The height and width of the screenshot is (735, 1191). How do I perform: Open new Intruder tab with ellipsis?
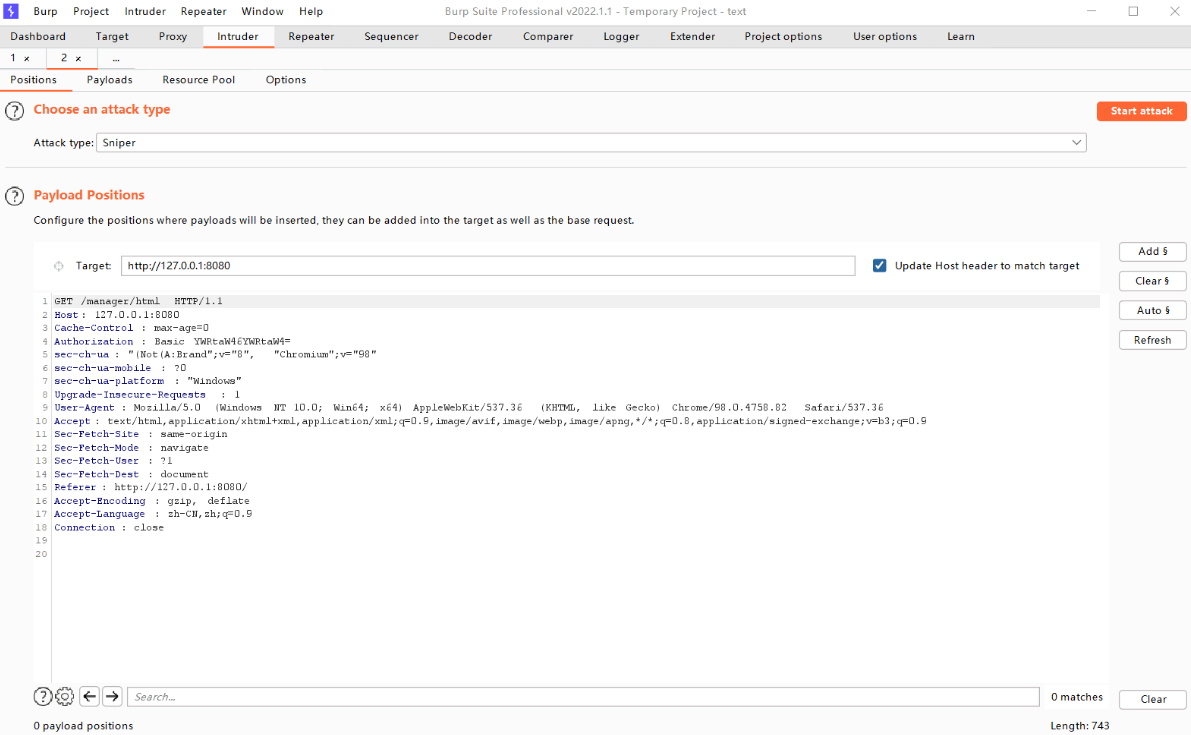(116, 58)
